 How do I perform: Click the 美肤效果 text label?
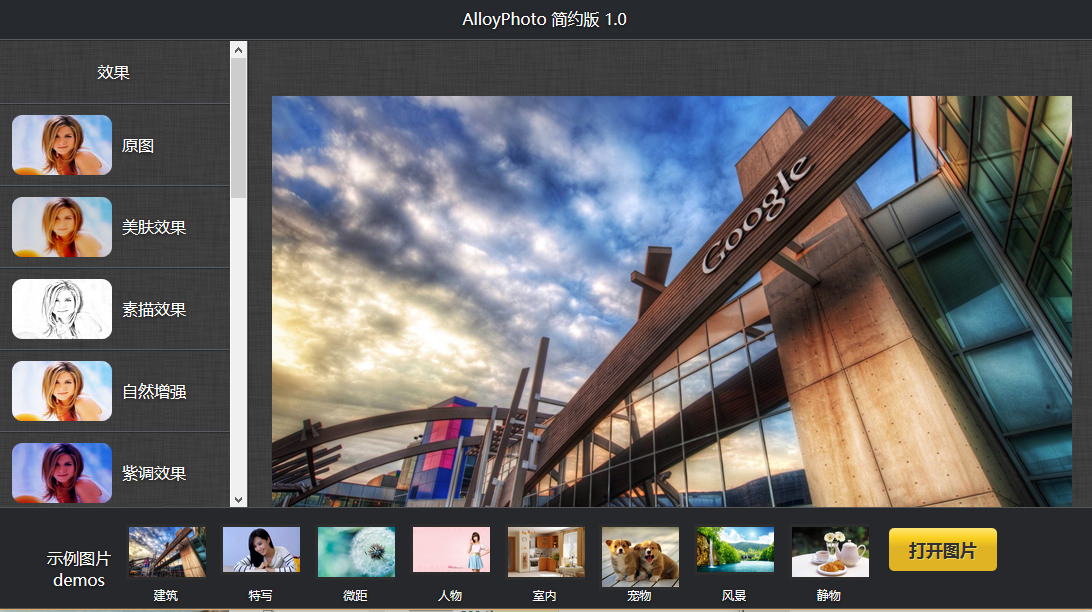(x=154, y=227)
